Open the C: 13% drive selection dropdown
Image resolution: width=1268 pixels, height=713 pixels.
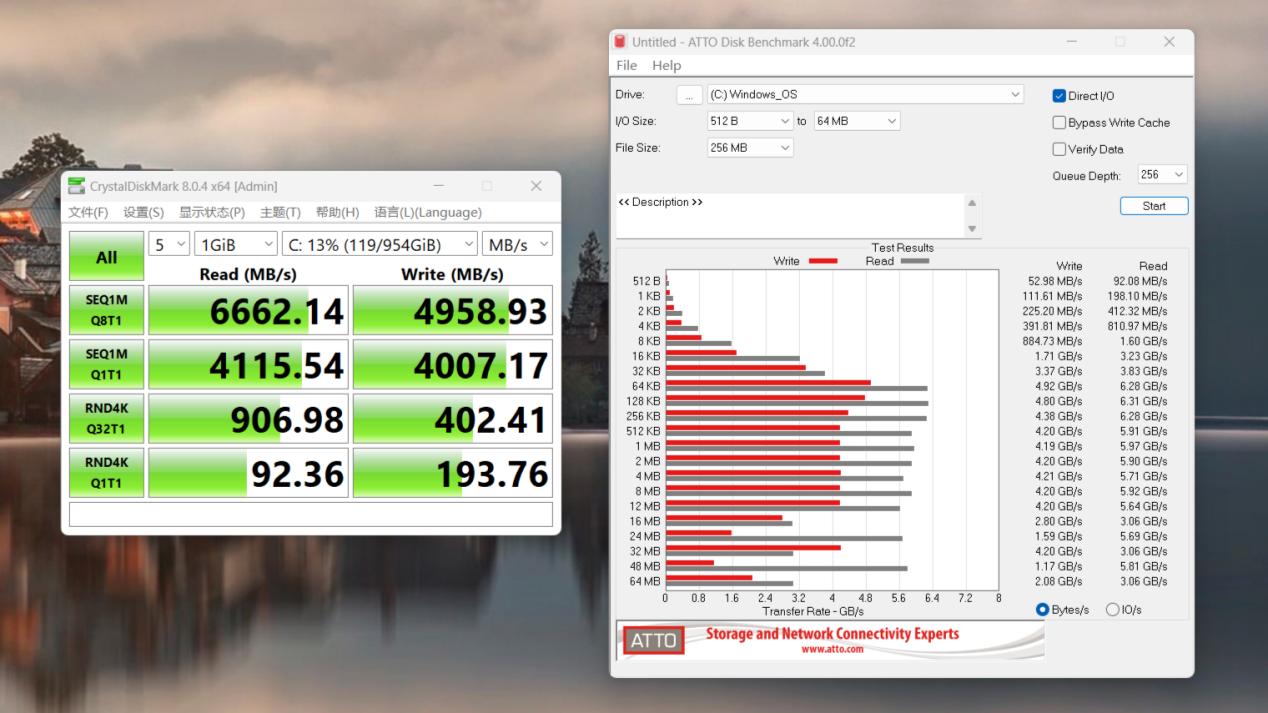pyautogui.click(x=380, y=244)
